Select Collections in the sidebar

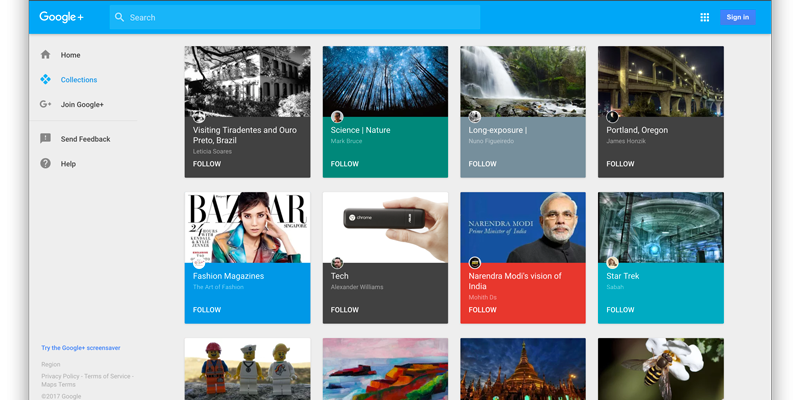point(79,80)
